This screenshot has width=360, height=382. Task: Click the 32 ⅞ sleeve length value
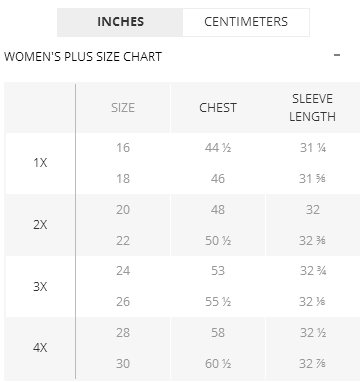tap(312, 364)
